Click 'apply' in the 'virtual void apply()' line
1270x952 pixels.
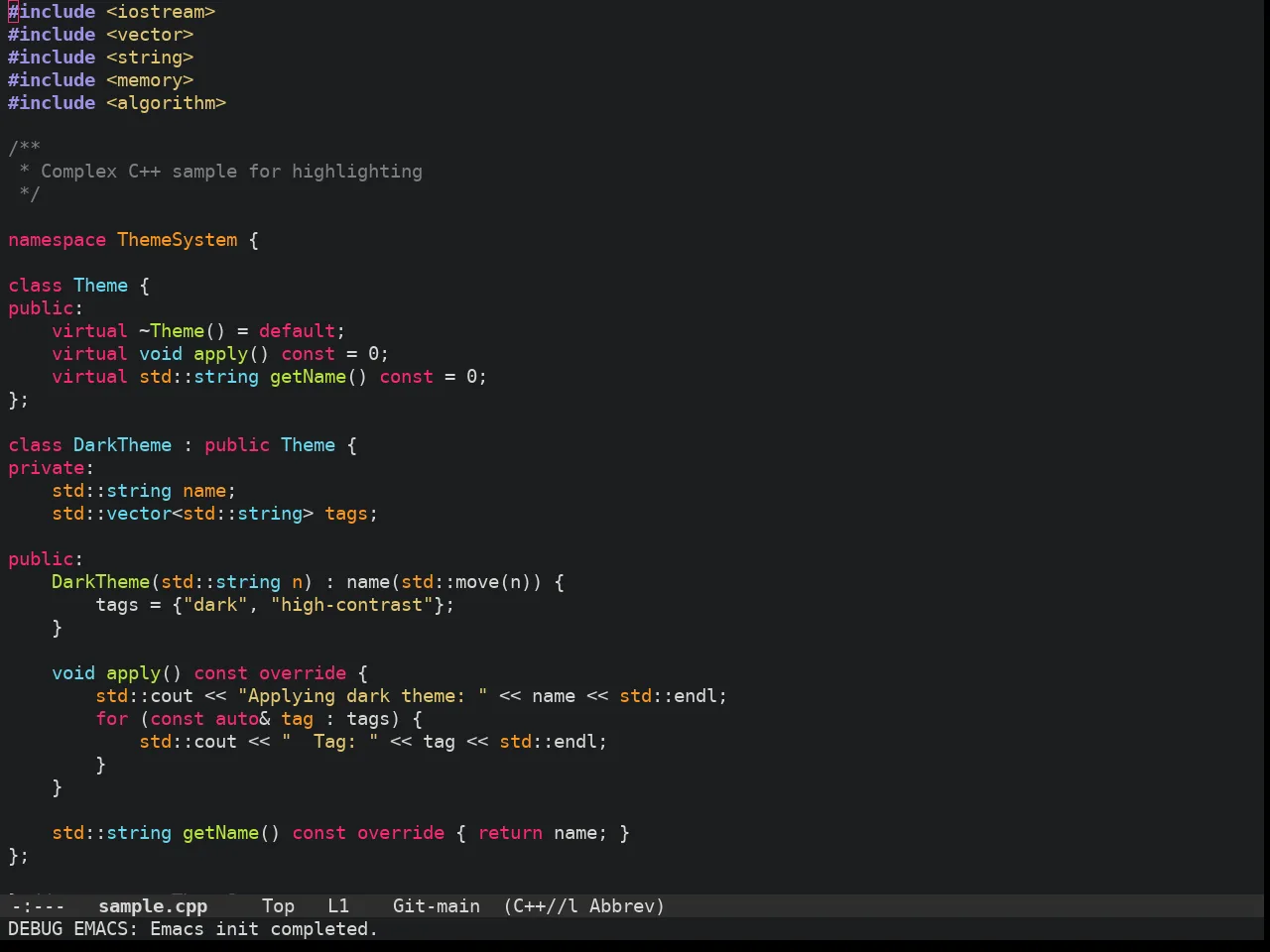[220, 354]
